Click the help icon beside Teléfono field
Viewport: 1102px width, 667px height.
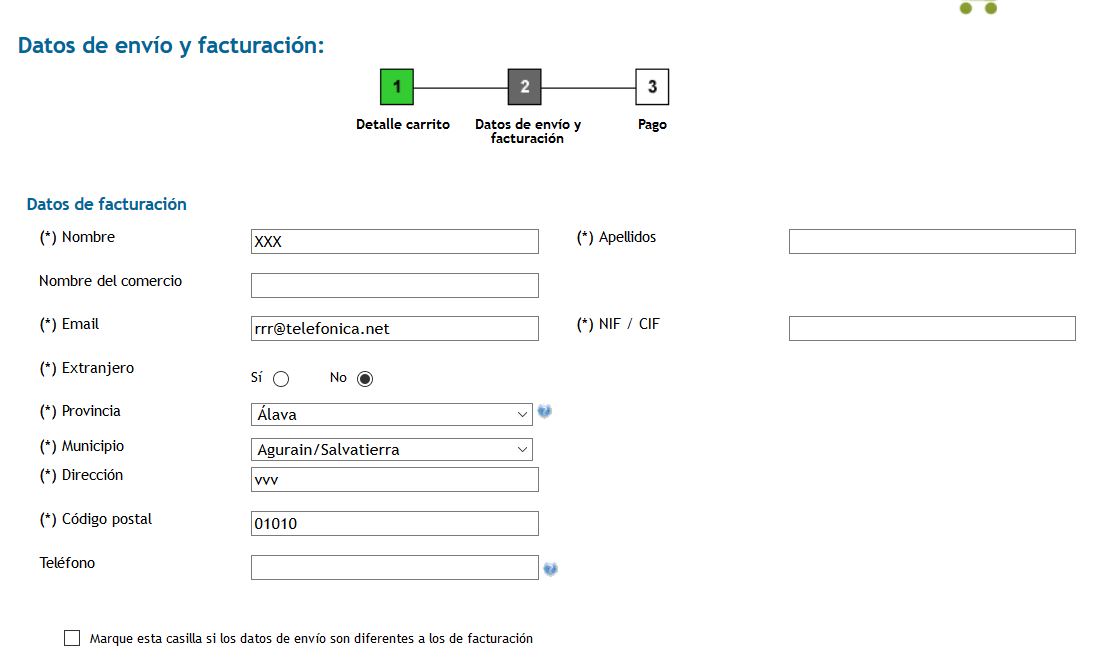pos(550,569)
